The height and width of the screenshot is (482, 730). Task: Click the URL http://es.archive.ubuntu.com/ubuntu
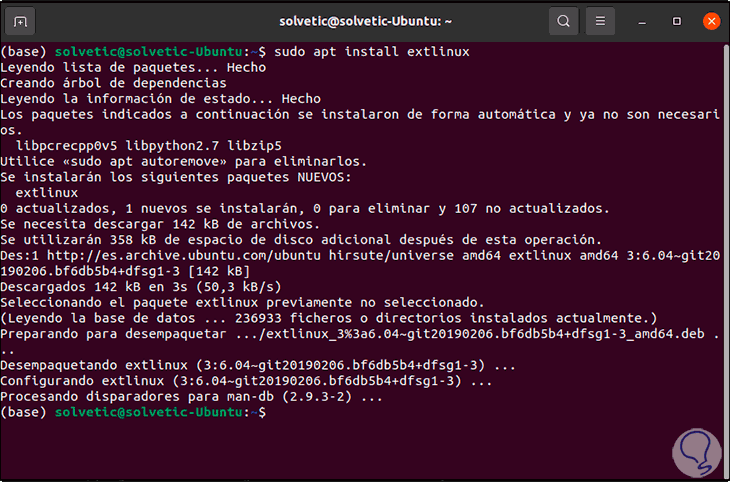[184, 256]
